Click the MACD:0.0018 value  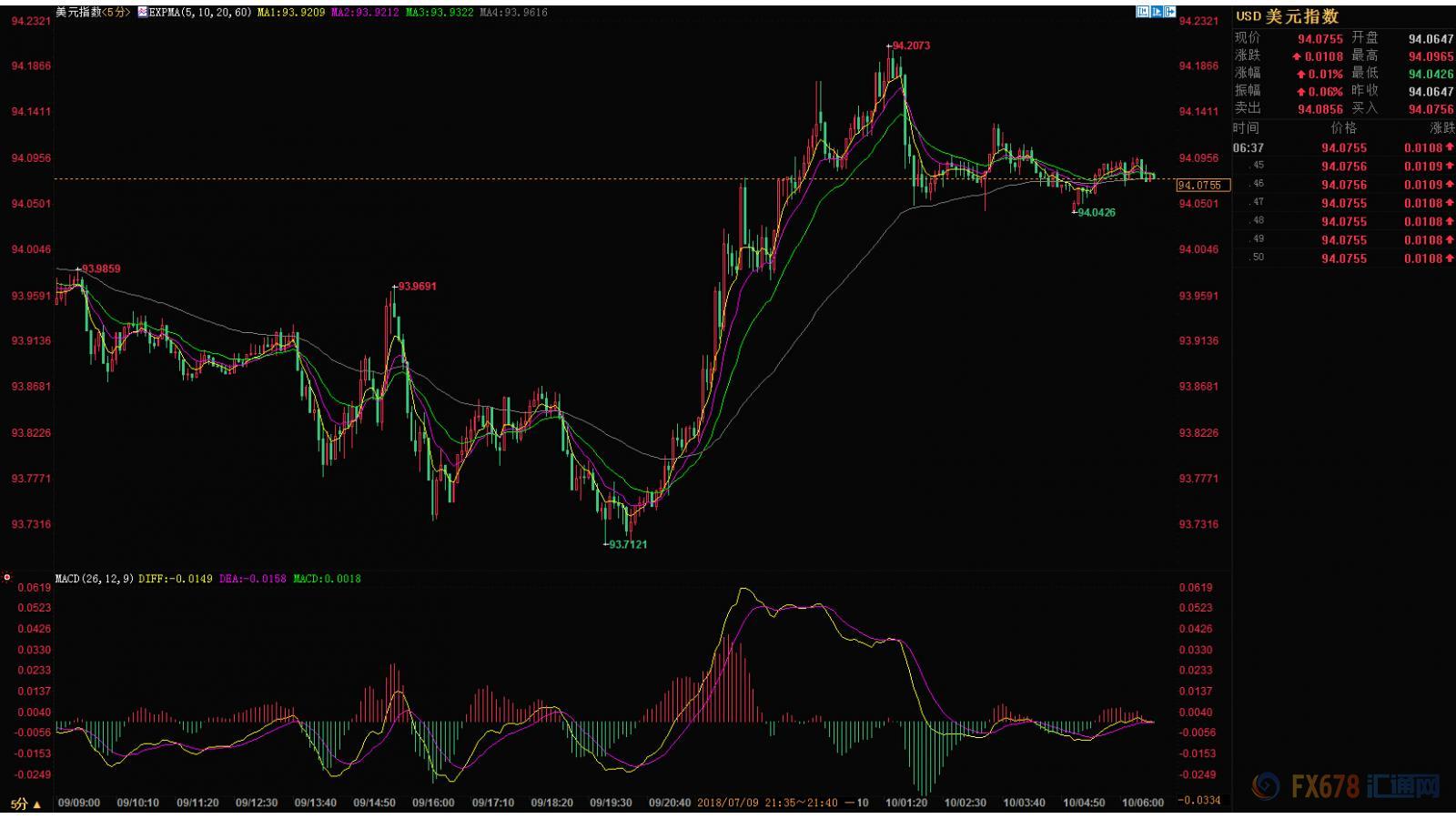pos(327,579)
